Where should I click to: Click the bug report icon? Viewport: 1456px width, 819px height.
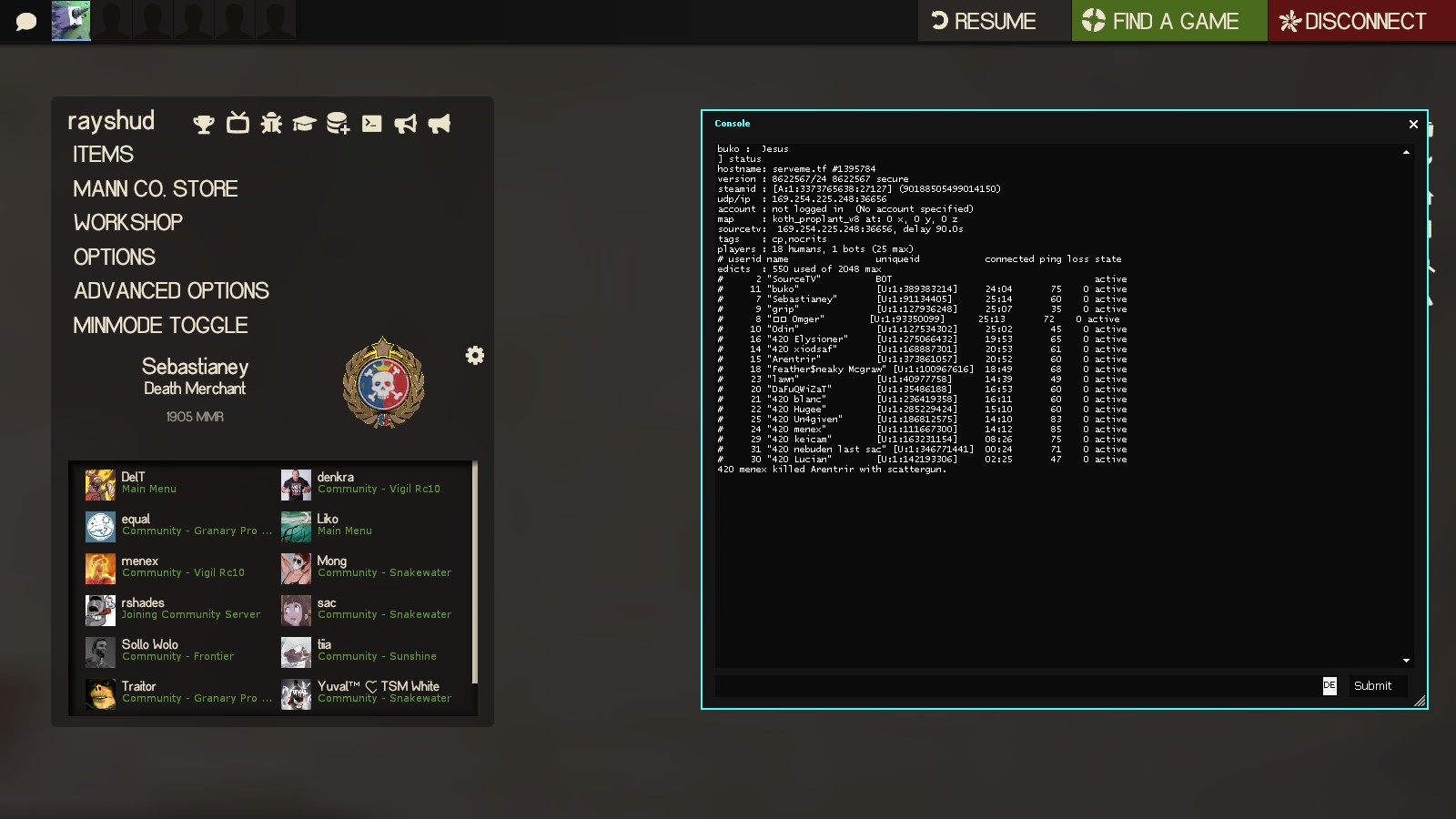click(271, 123)
